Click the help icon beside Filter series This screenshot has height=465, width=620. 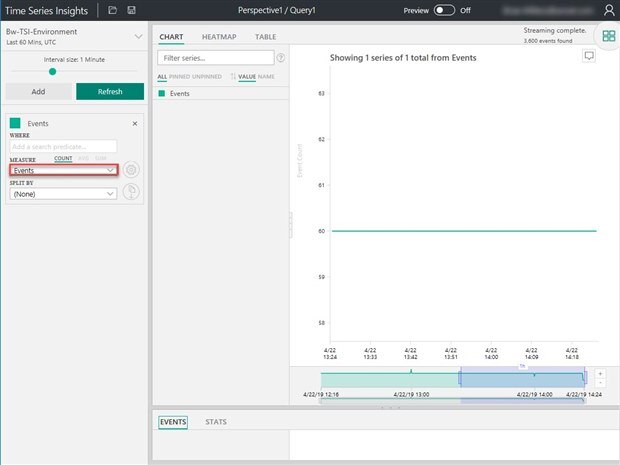tap(280, 59)
